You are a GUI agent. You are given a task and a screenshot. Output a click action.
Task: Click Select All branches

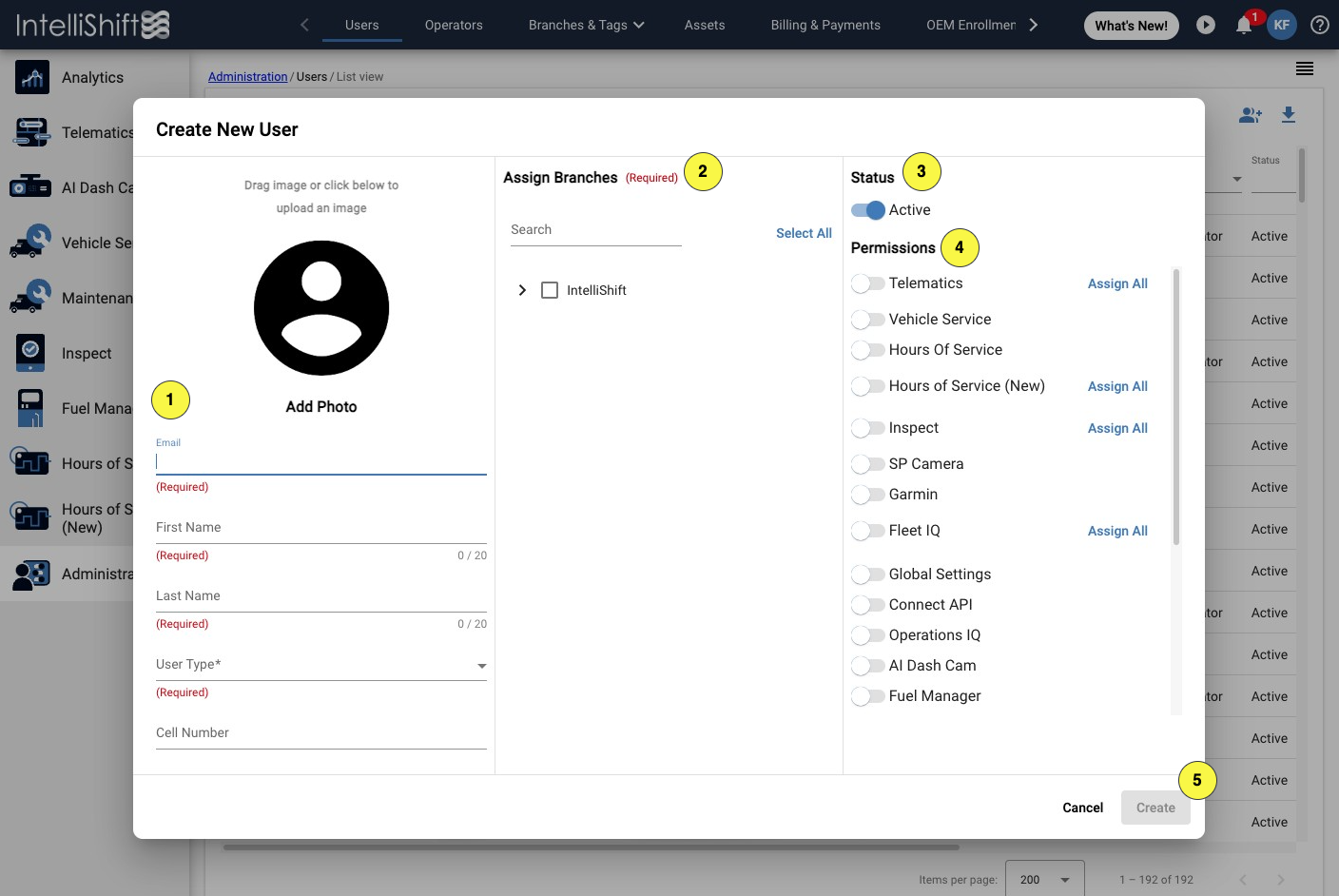click(804, 233)
